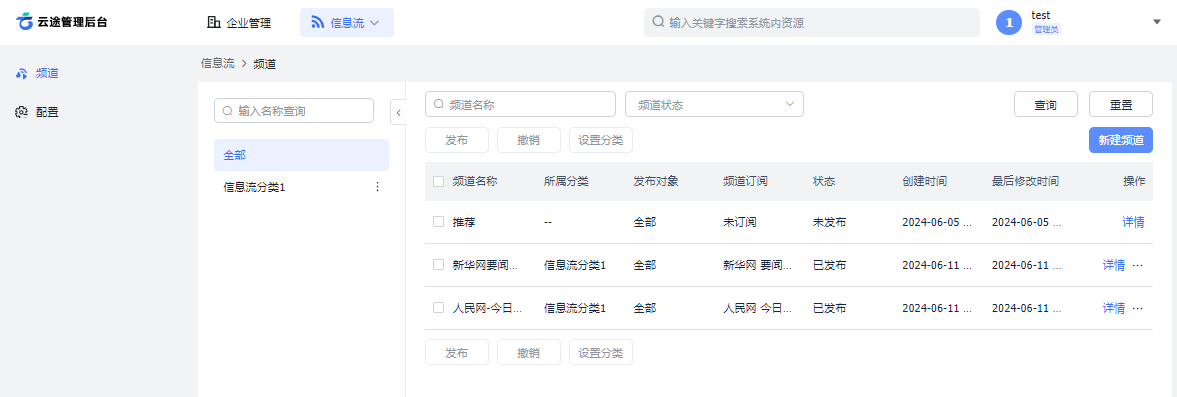Screen dimensions: 1177x397
Task: Click the 企业管理 building icon
Action: coord(214,23)
